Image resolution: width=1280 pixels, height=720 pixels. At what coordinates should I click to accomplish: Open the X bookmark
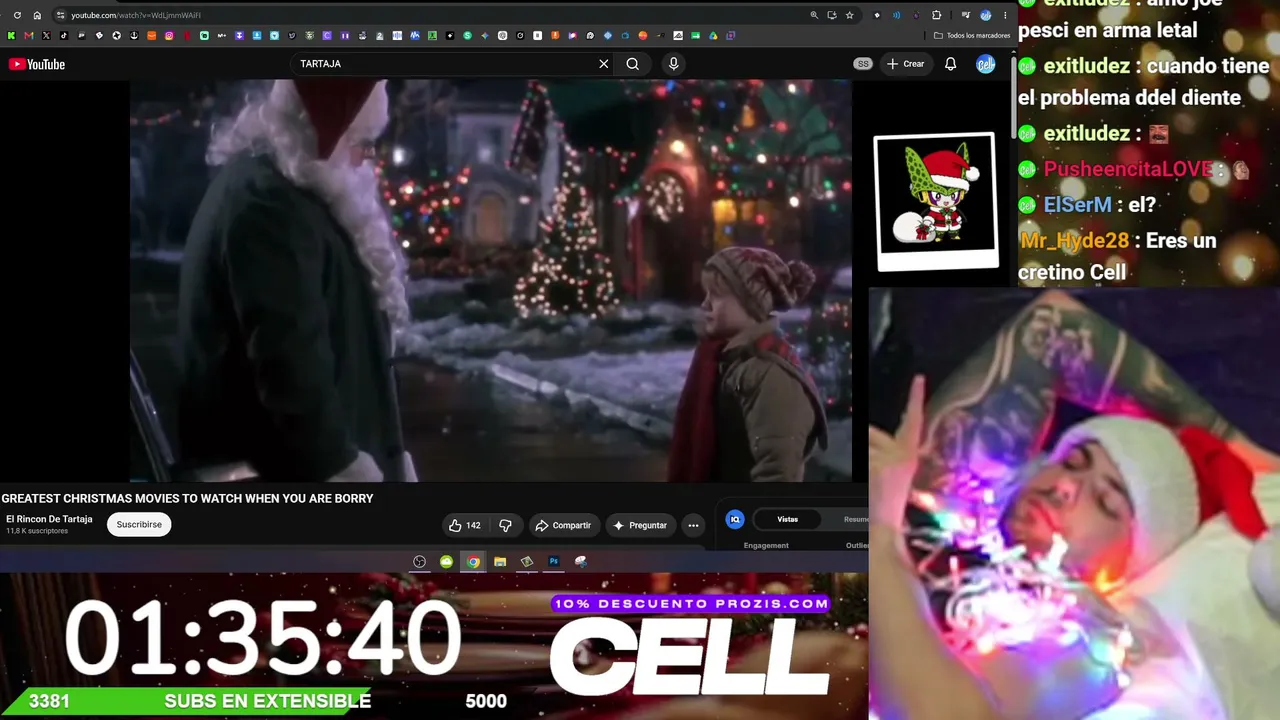[x=46, y=36]
